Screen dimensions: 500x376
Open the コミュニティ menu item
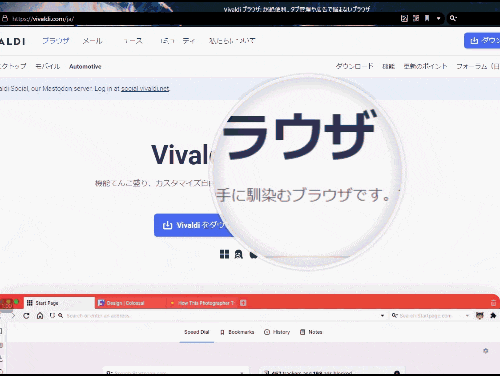click(178, 41)
